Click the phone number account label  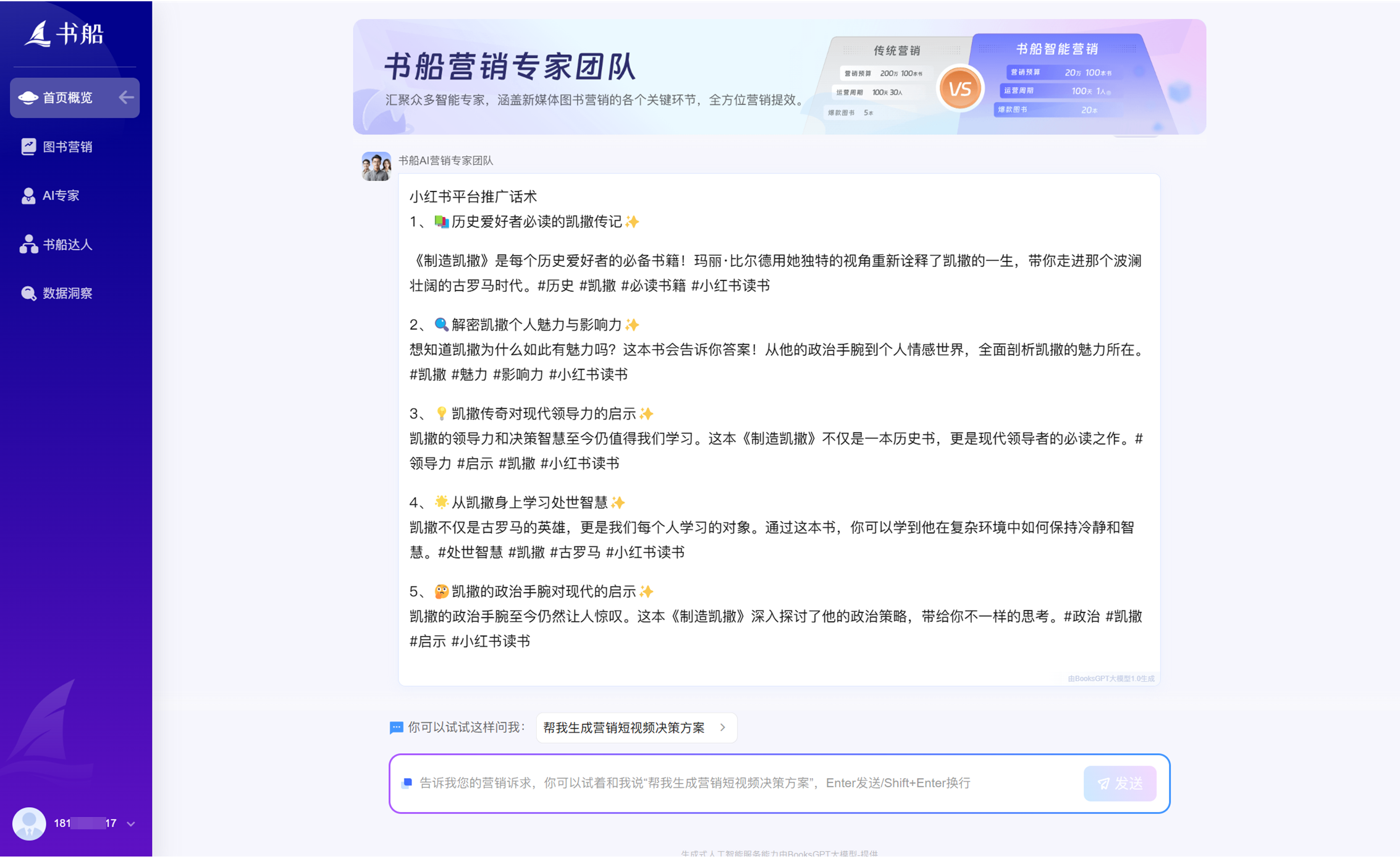[85, 824]
